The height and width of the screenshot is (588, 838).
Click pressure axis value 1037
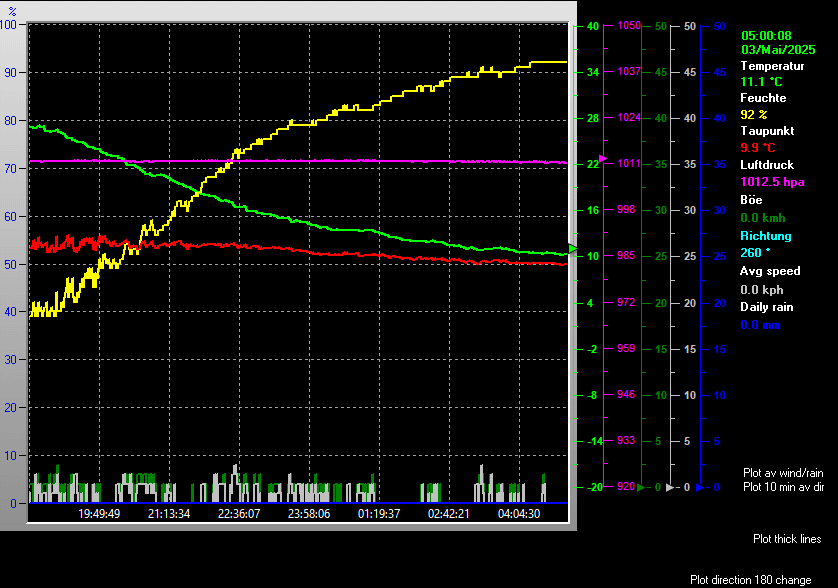click(x=628, y=71)
